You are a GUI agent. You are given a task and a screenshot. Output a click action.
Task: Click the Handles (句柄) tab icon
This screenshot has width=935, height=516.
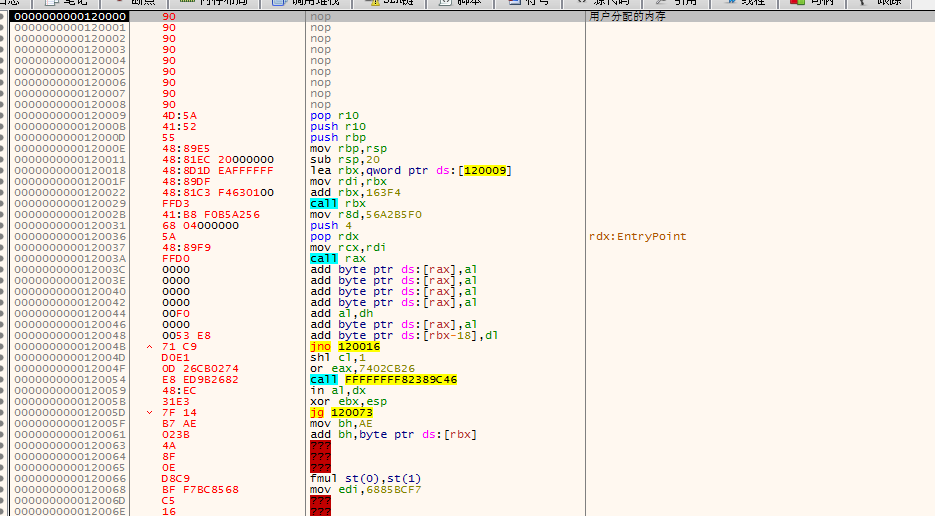(x=795, y=3)
